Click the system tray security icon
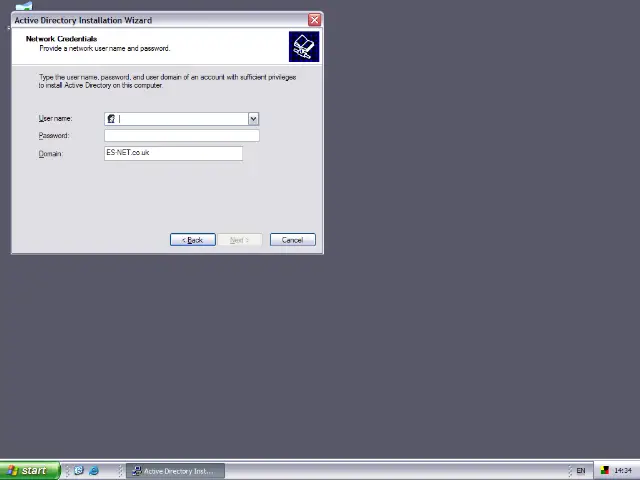 604,471
